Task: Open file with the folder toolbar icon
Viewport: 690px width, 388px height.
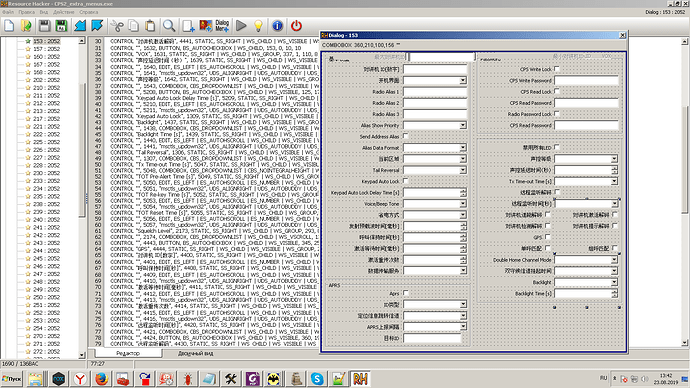Action: click(x=26, y=26)
